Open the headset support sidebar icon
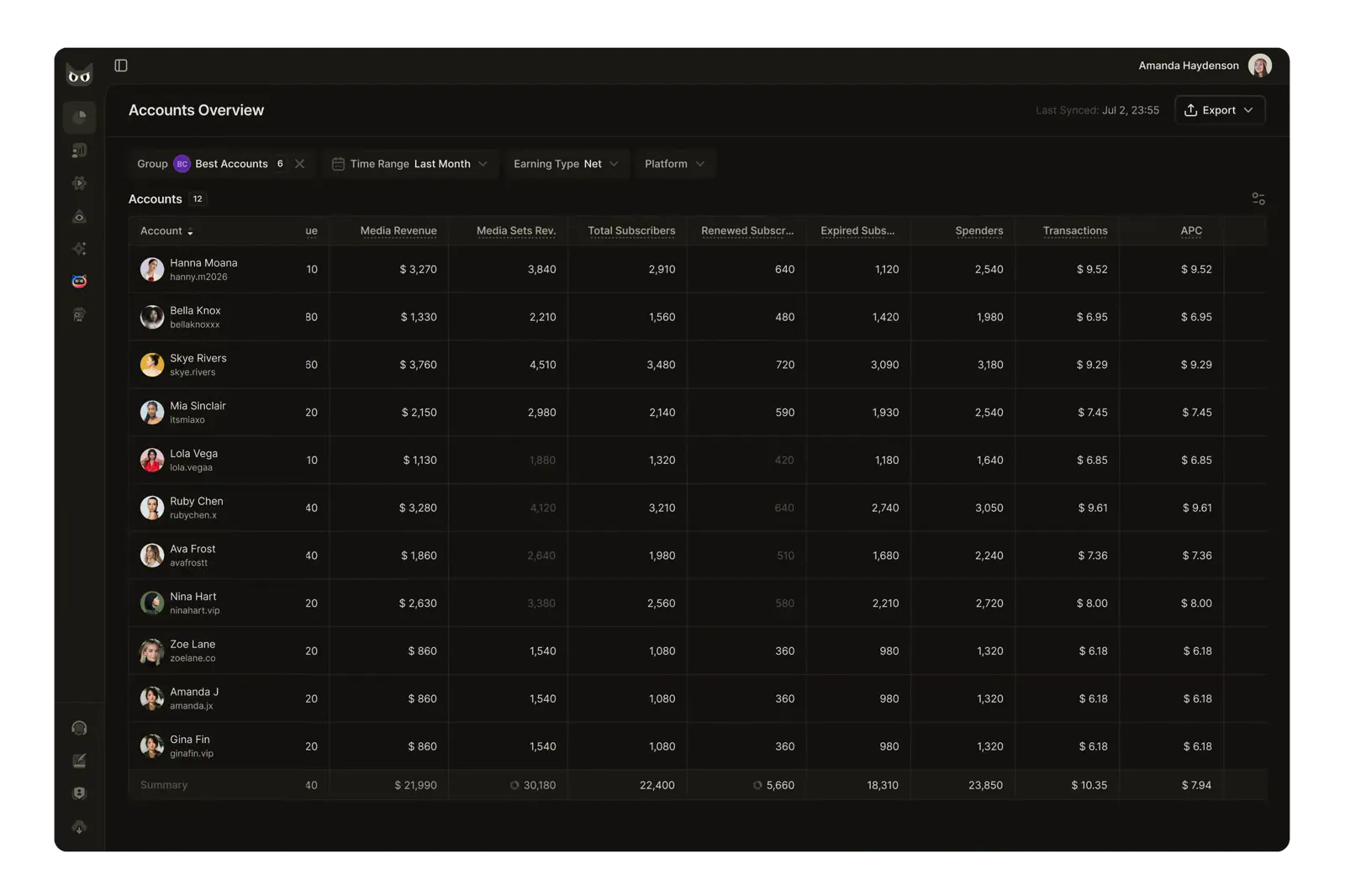Screen dimensions: 1345x896 point(80,728)
